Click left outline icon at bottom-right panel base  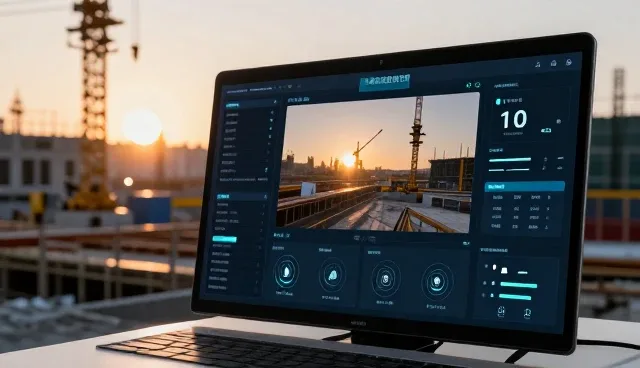pyautogui.click(x=501, y=312)
